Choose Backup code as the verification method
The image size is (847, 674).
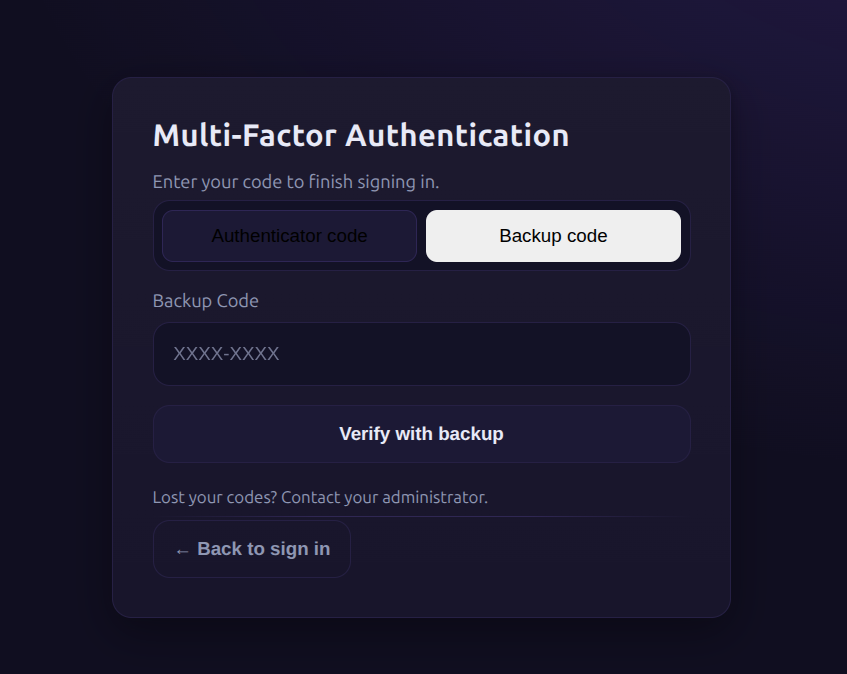(553, 236)
